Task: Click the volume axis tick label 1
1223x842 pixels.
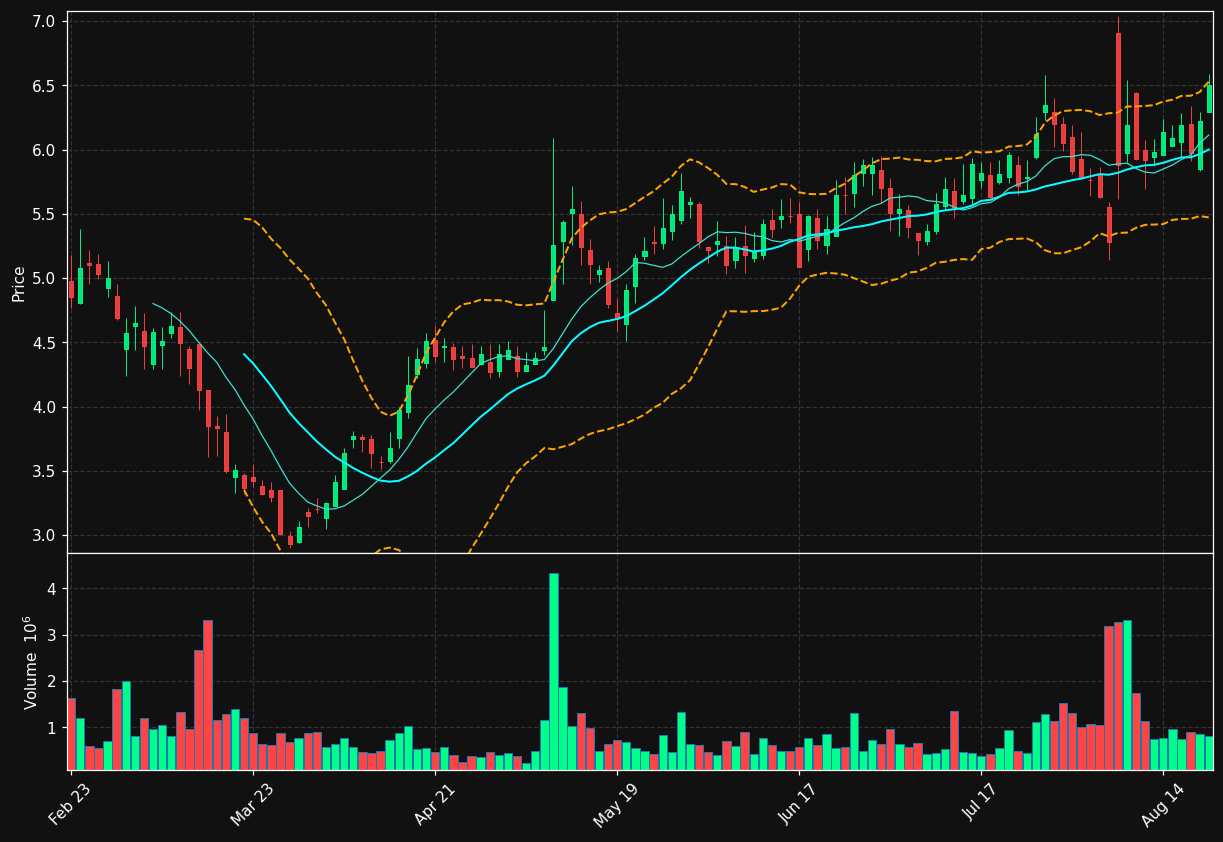Action: point(53,728)
